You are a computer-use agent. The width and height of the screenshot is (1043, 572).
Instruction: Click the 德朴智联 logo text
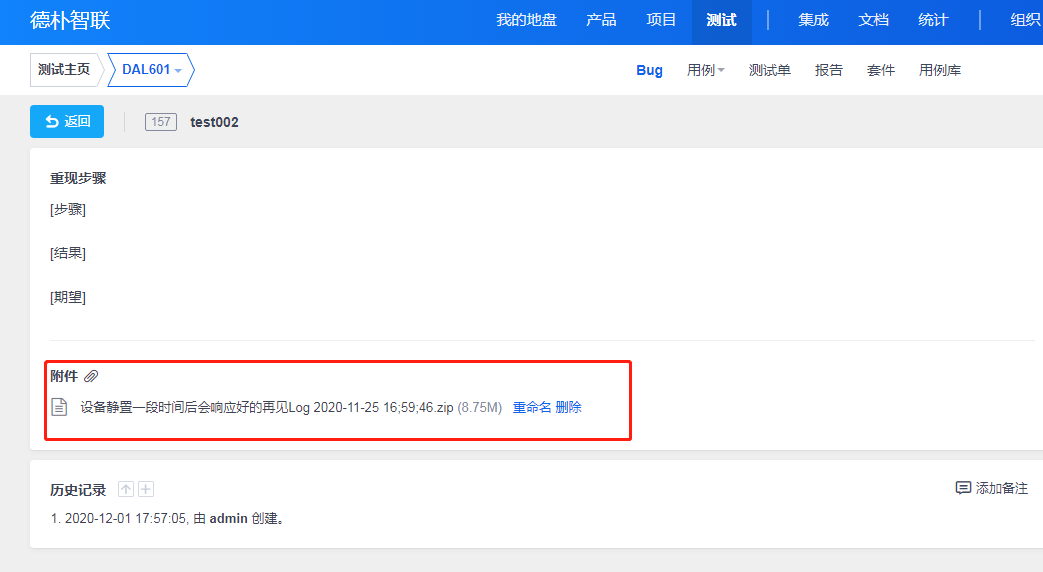[x=70, y=21]
